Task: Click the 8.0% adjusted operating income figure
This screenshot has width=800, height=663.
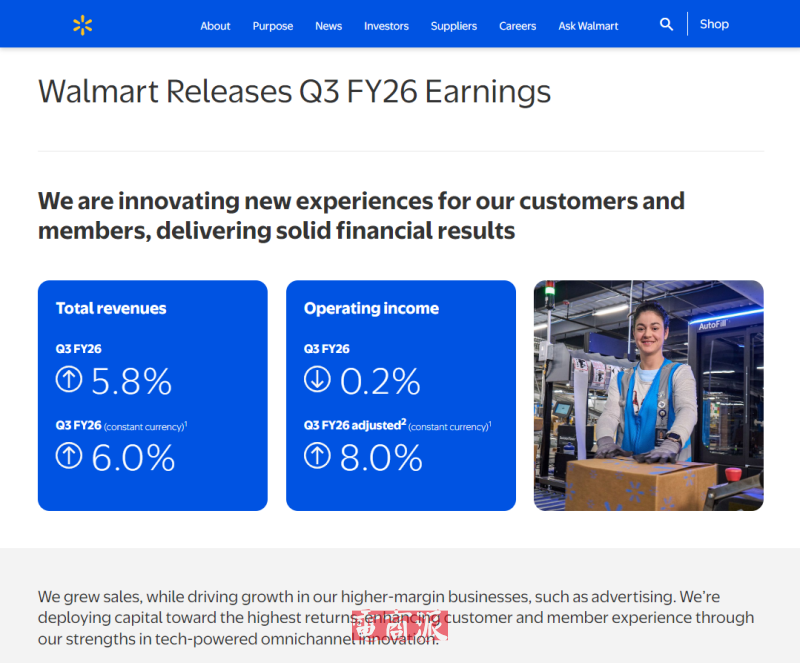Action: pyautogui.click(x=381, y=458)
